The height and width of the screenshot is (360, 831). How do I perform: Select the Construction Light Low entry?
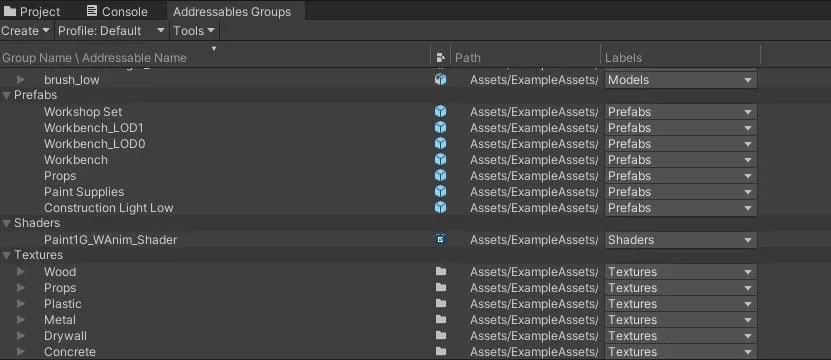[x=109, y=207]
